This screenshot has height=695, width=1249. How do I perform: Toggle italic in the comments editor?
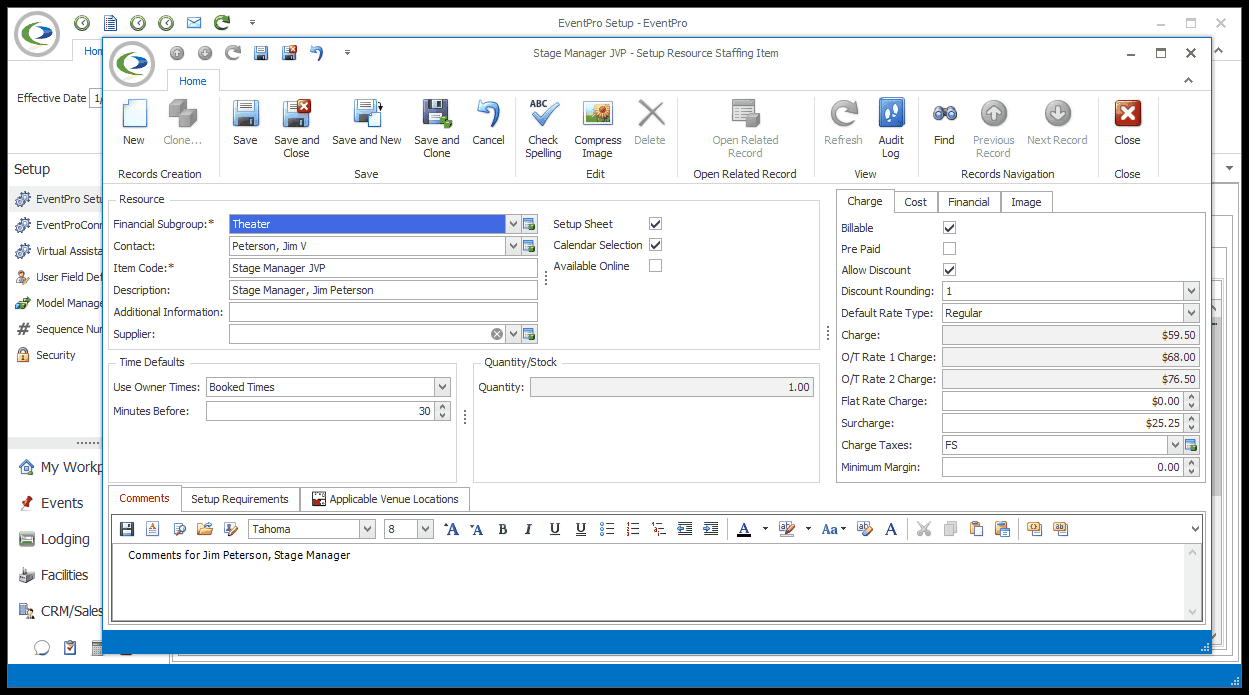pyautogui.click(x=529, y=529)
